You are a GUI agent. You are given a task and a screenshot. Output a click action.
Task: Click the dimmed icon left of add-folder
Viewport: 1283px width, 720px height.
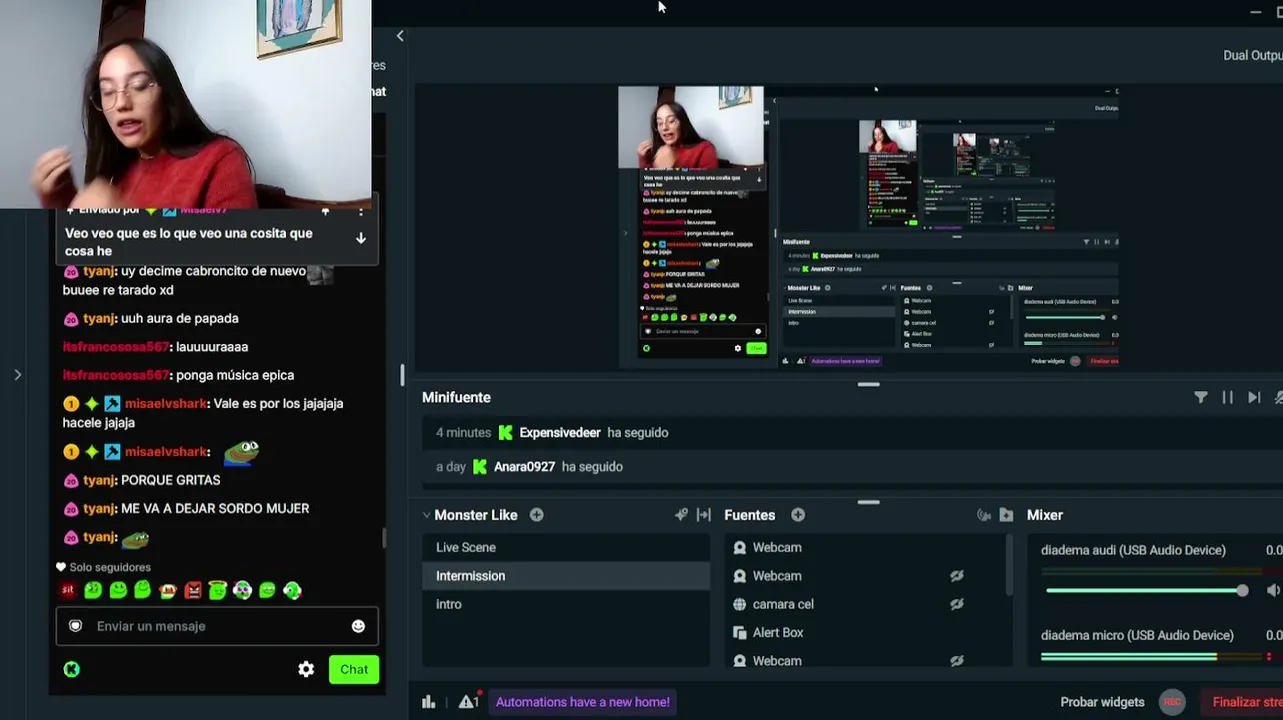point(984,515)
